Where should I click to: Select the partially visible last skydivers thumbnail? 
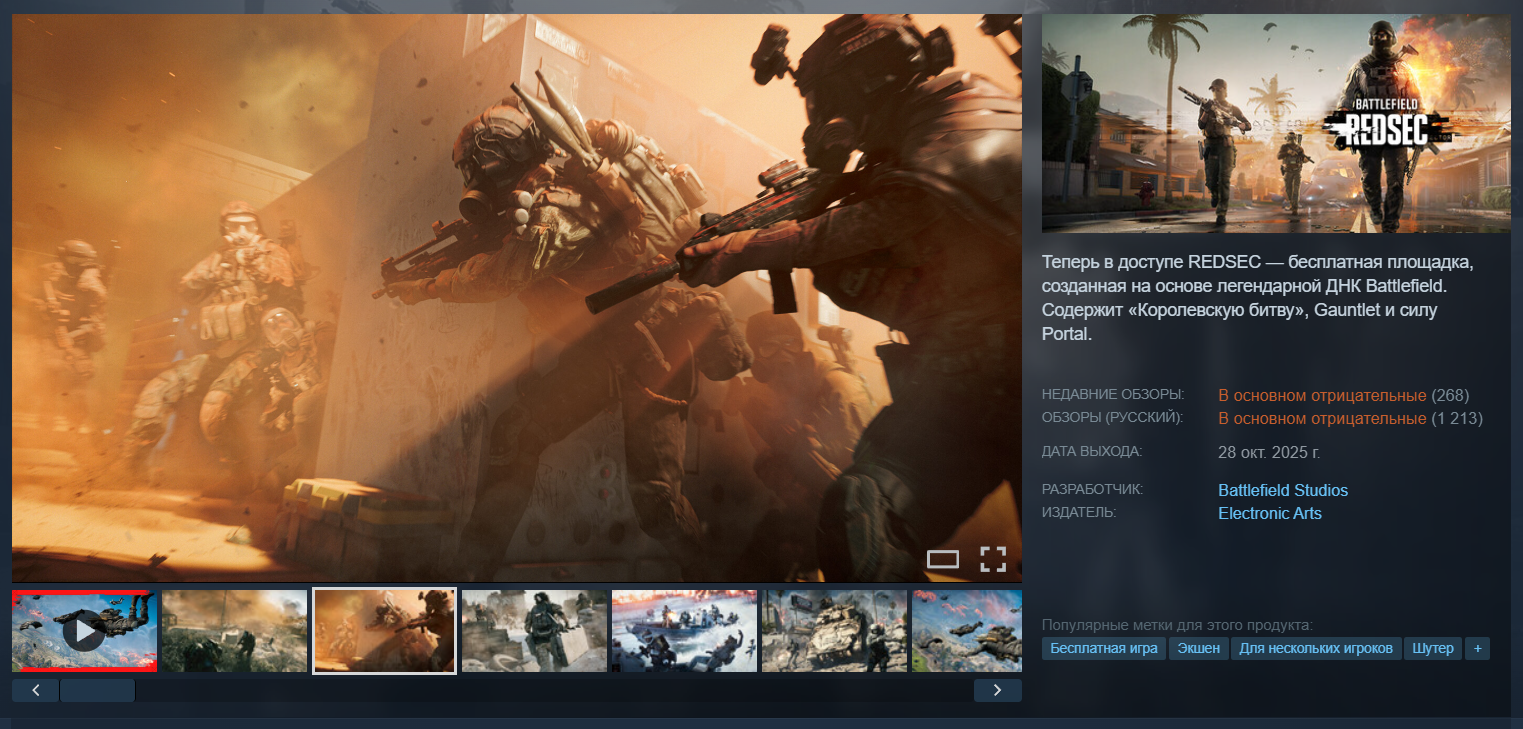[967, 631]
